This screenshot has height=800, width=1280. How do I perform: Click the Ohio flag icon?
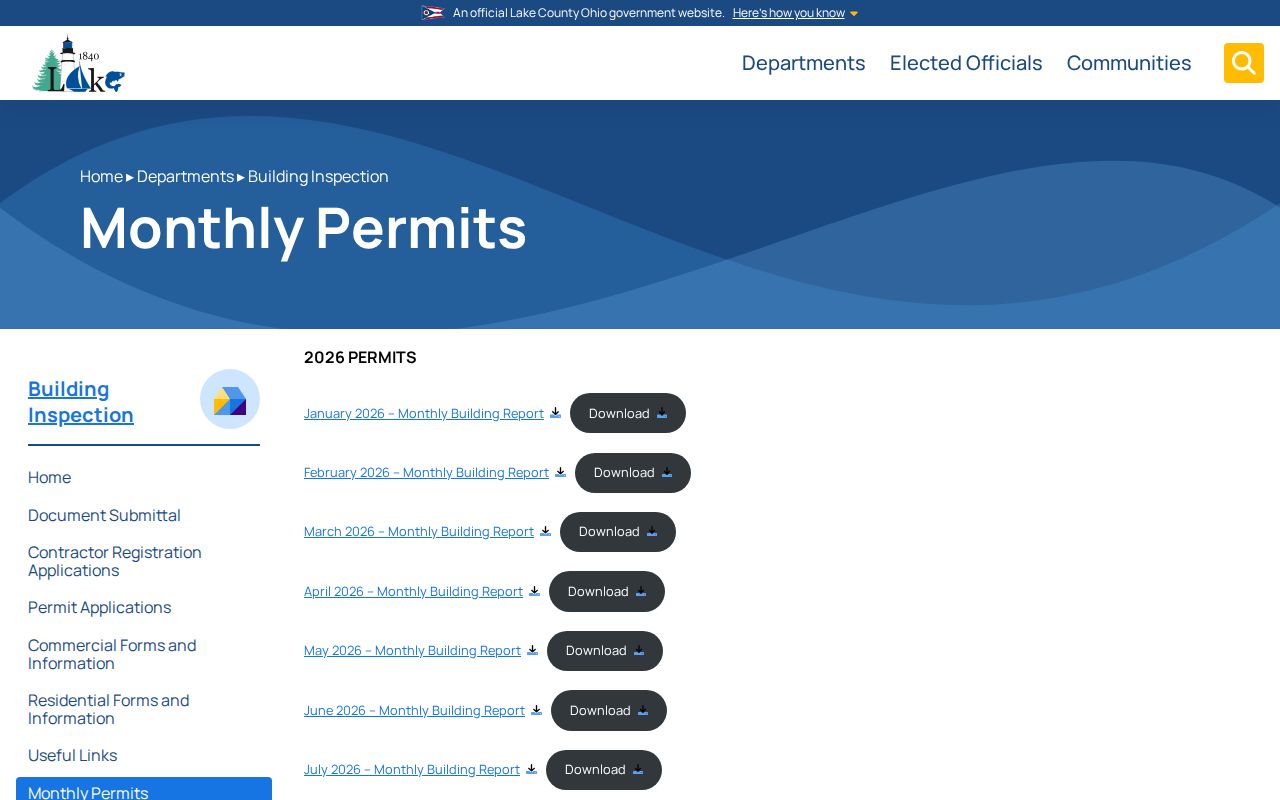pos(432,13)
